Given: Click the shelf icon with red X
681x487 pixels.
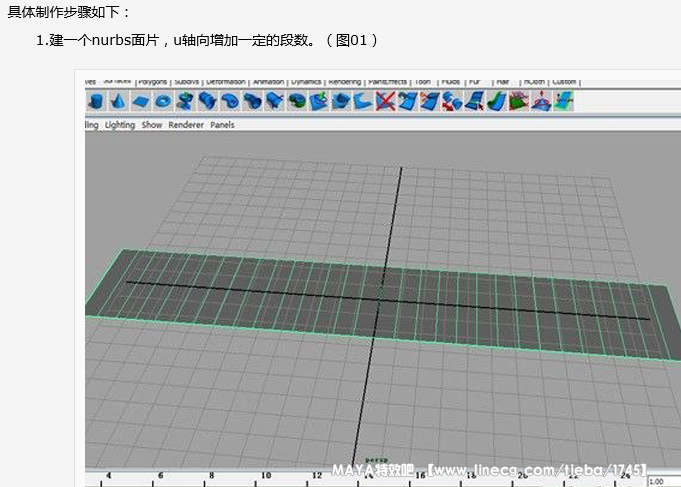Looking at the screenshot, I should click(385, 101).
